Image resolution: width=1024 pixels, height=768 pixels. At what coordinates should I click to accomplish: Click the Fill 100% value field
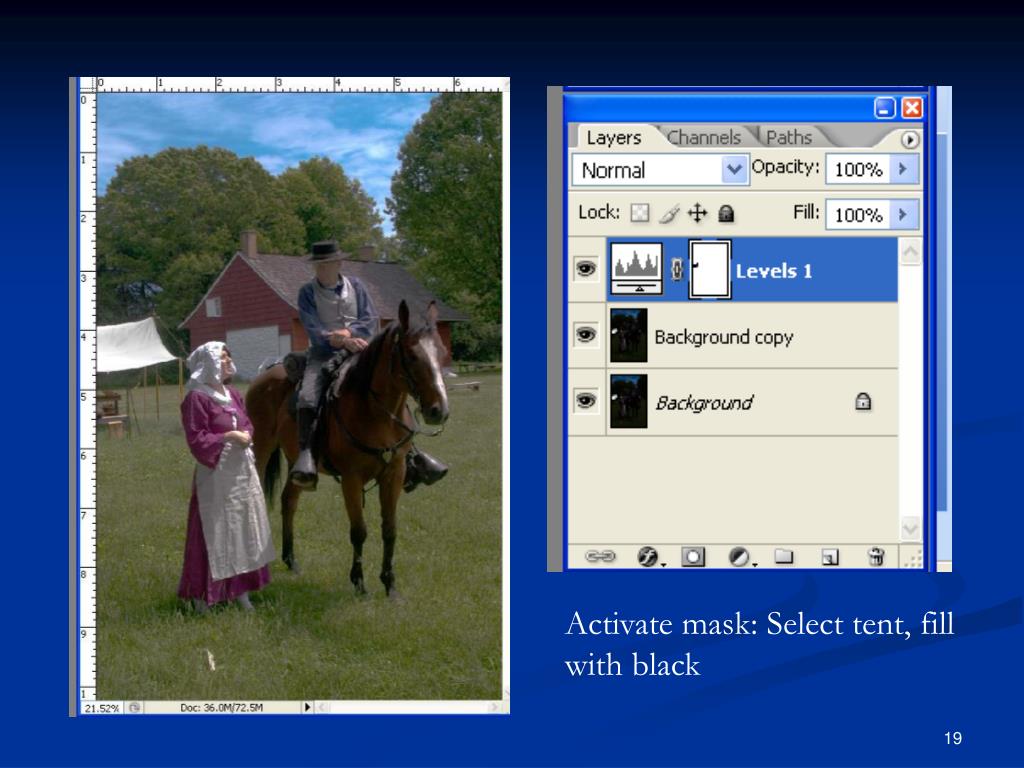pos(858,214)
